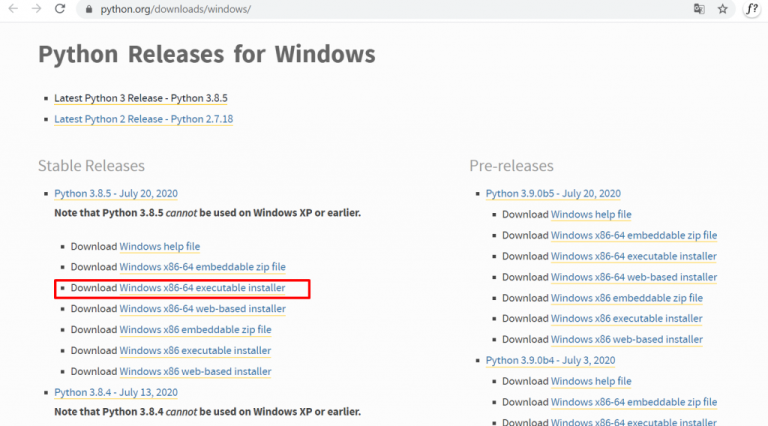Click the python.org address bar
768x426 pixels.
click(382, 9)
